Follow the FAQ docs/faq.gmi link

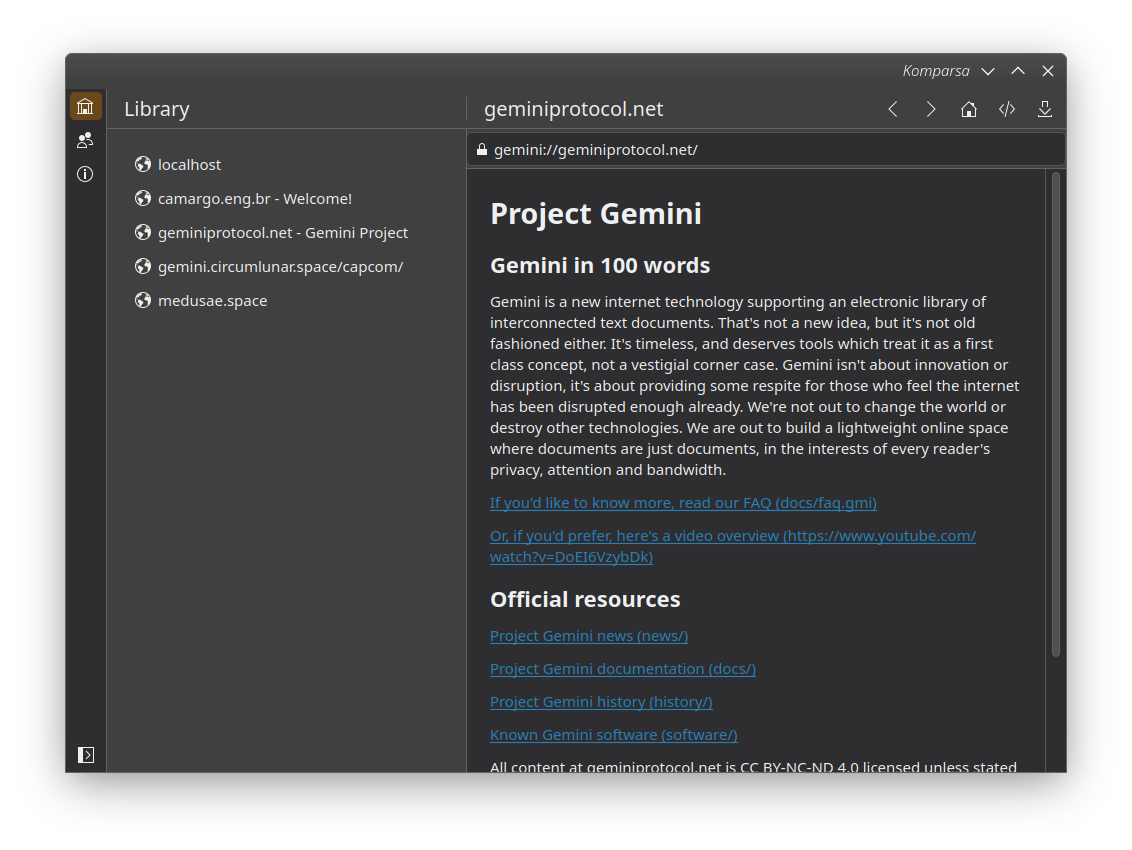click(x=683, y=503)
